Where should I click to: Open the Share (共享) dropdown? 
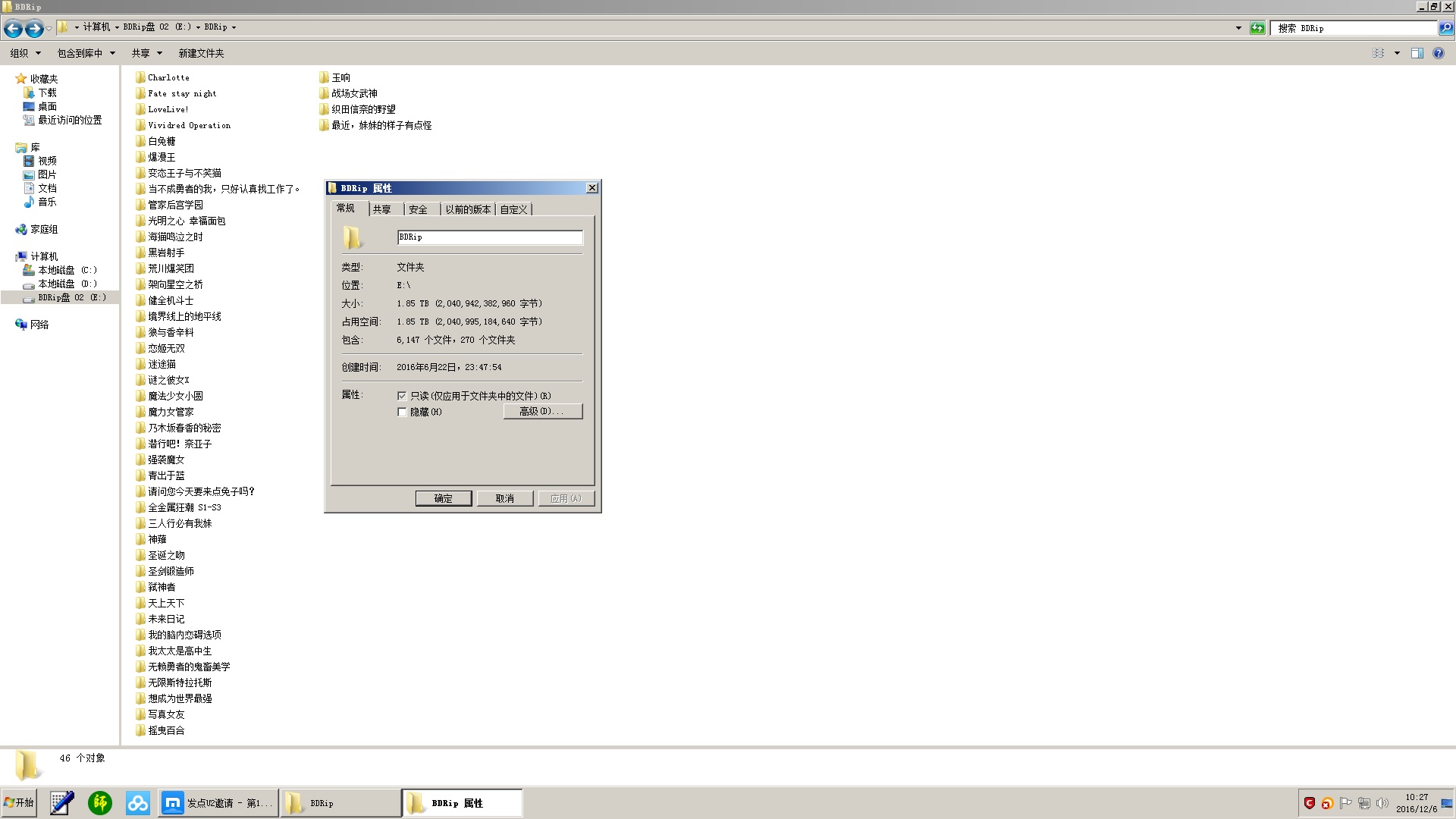[x=147, y=53]
